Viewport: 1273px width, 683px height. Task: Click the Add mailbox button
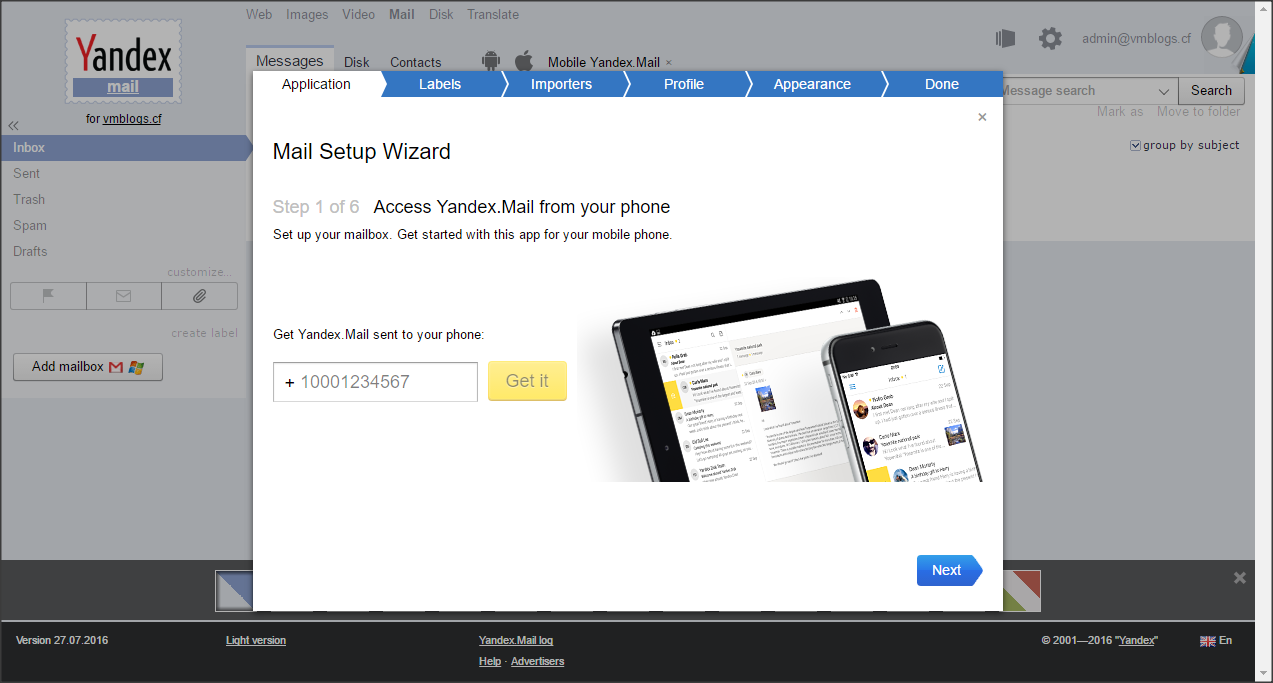[88, 367]
